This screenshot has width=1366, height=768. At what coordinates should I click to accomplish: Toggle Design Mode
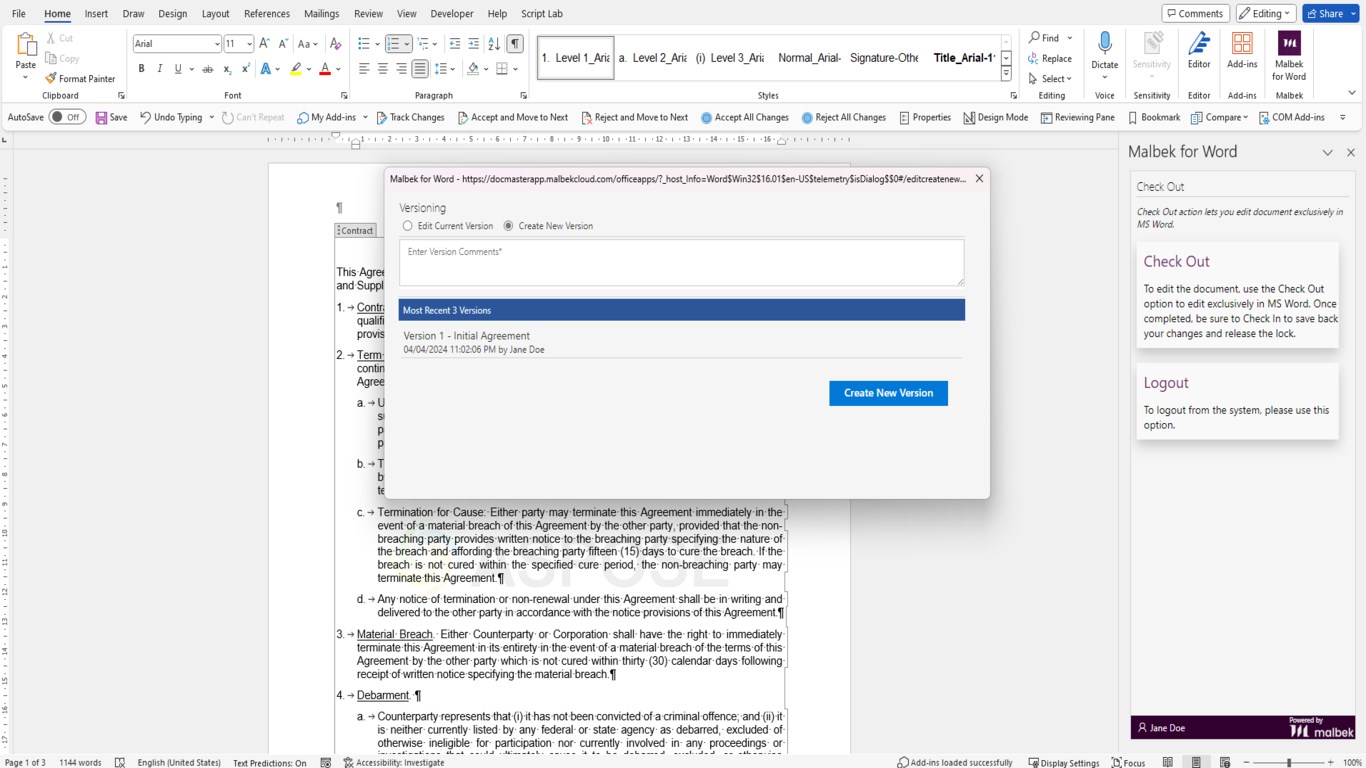pyautogui.click(x=996, y=118)
